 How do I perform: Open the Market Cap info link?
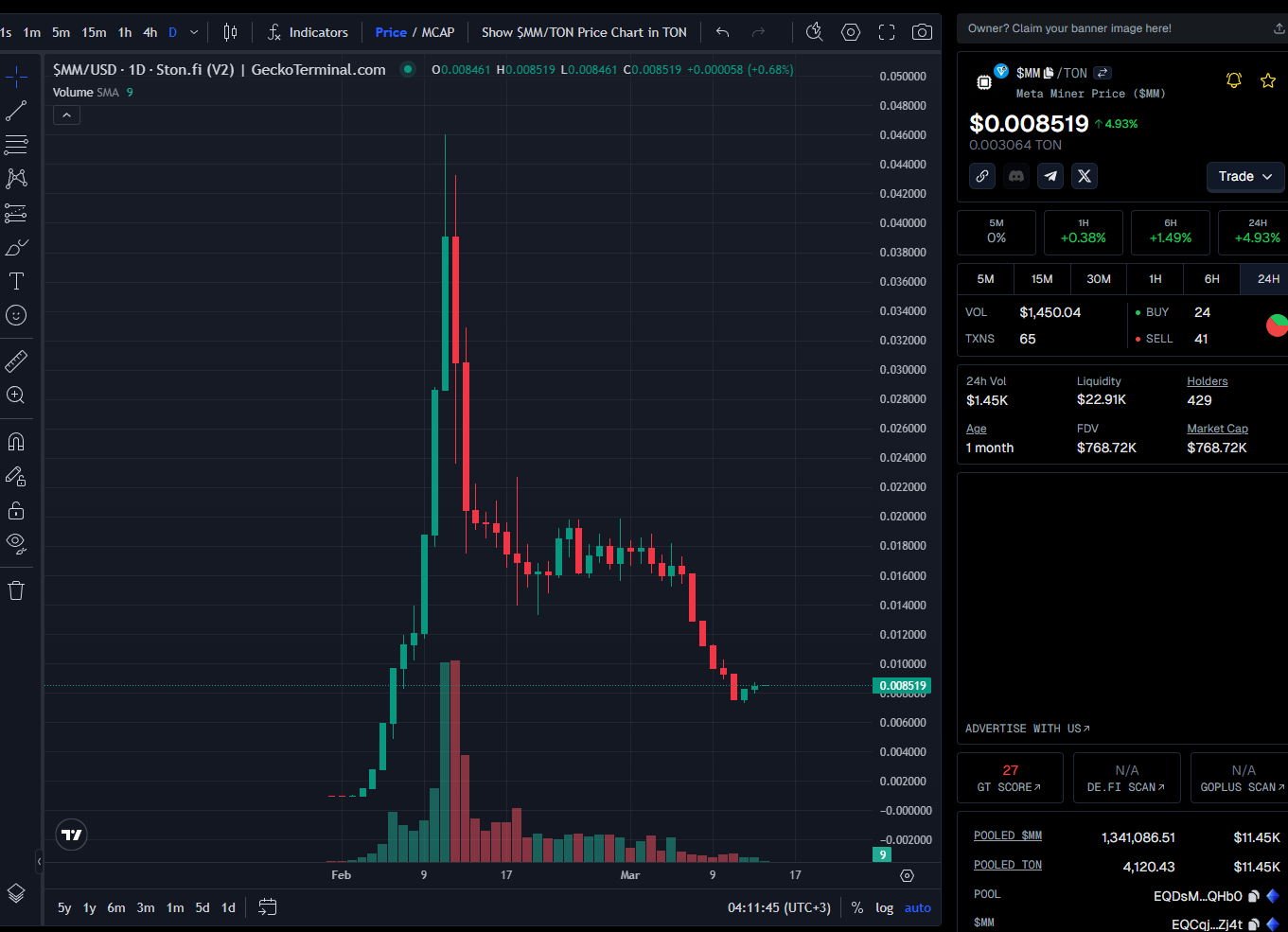coord(1217,429)
